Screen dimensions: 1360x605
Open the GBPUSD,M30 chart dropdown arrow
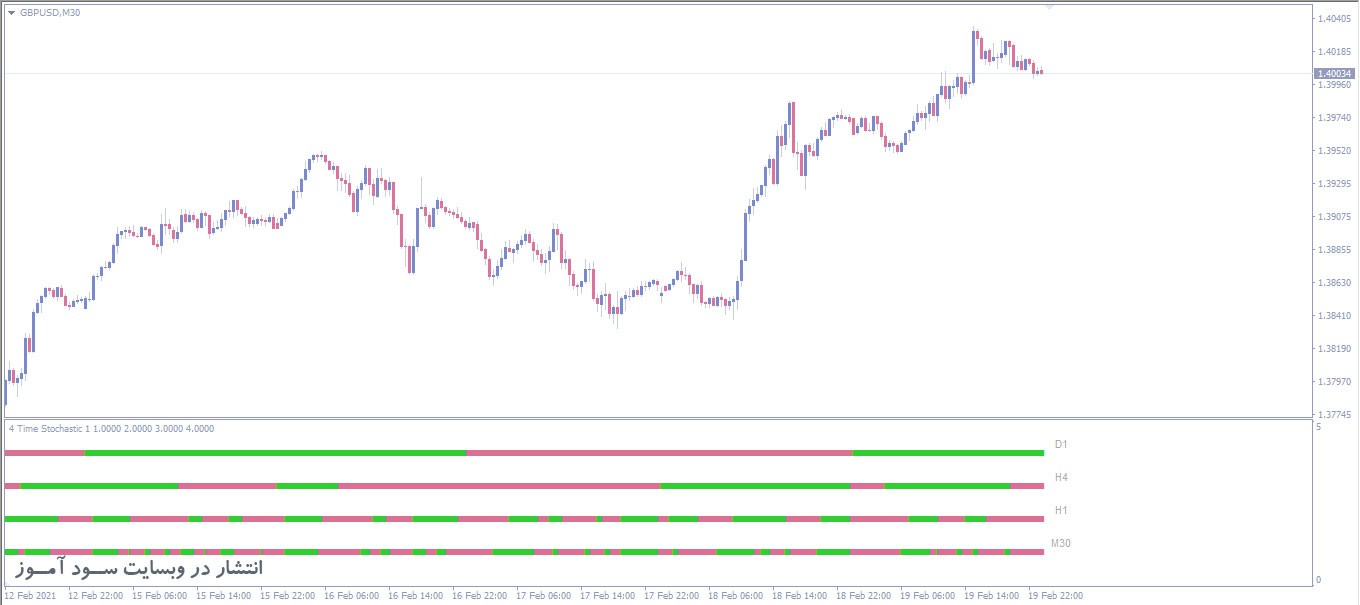tap(12, 13)
